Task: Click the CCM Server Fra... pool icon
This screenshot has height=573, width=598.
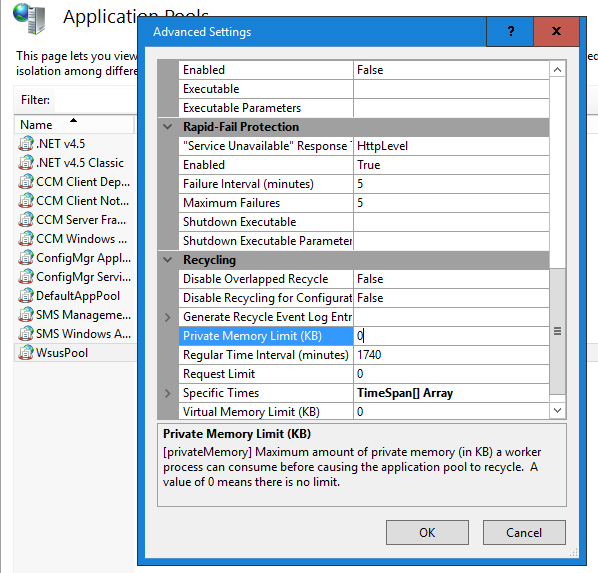Action: pos(26,220)
